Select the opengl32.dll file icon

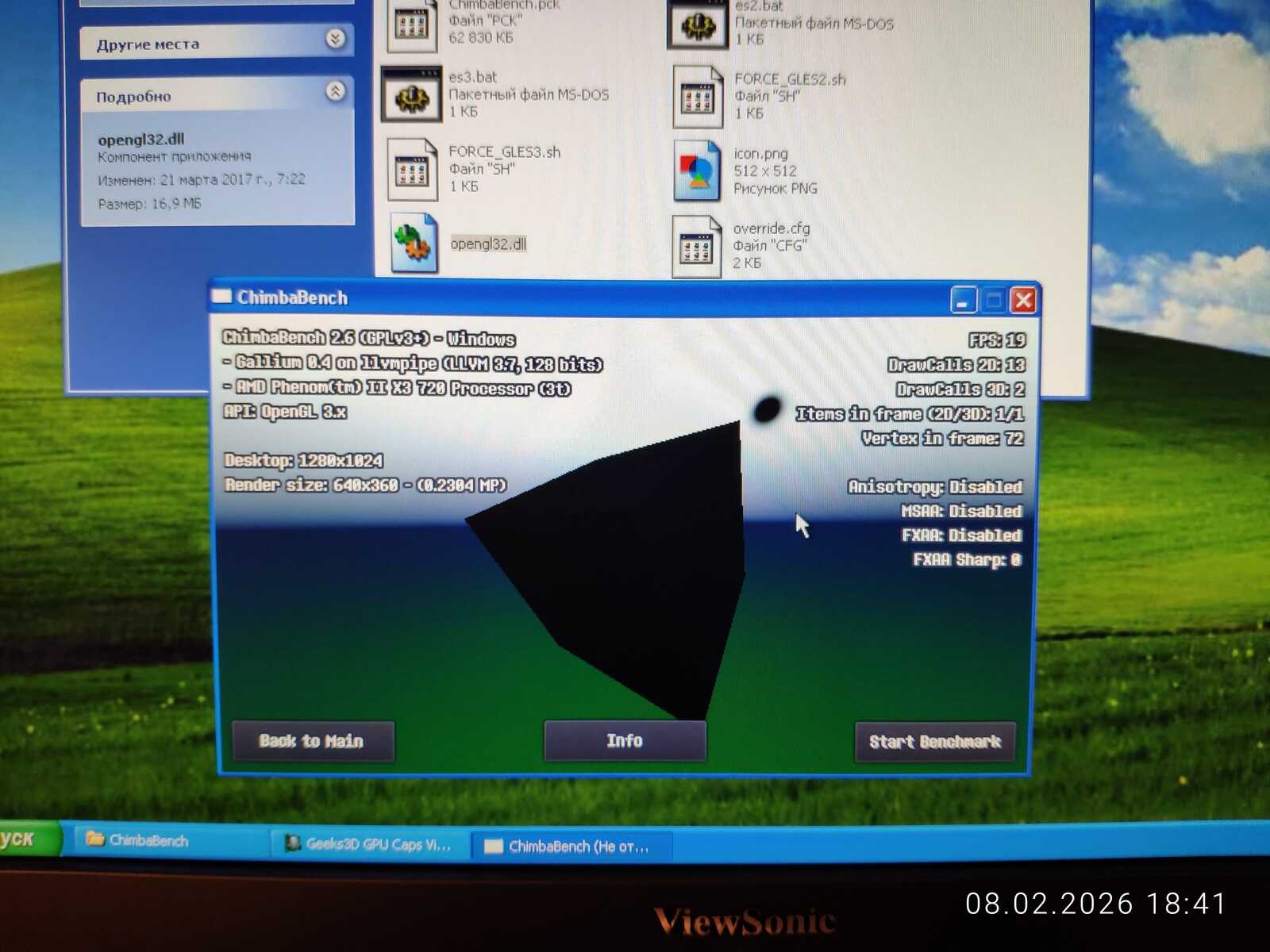pos(414,243)
